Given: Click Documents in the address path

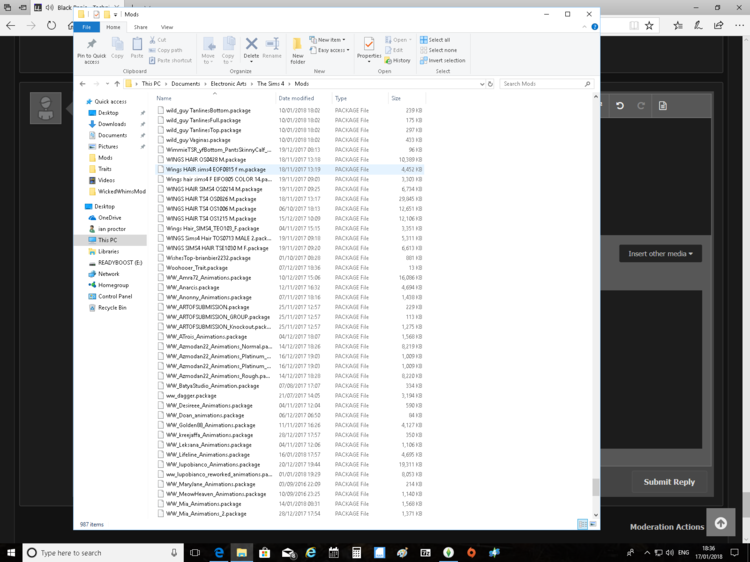Looking at the screenshot, I should pos(186,84).
